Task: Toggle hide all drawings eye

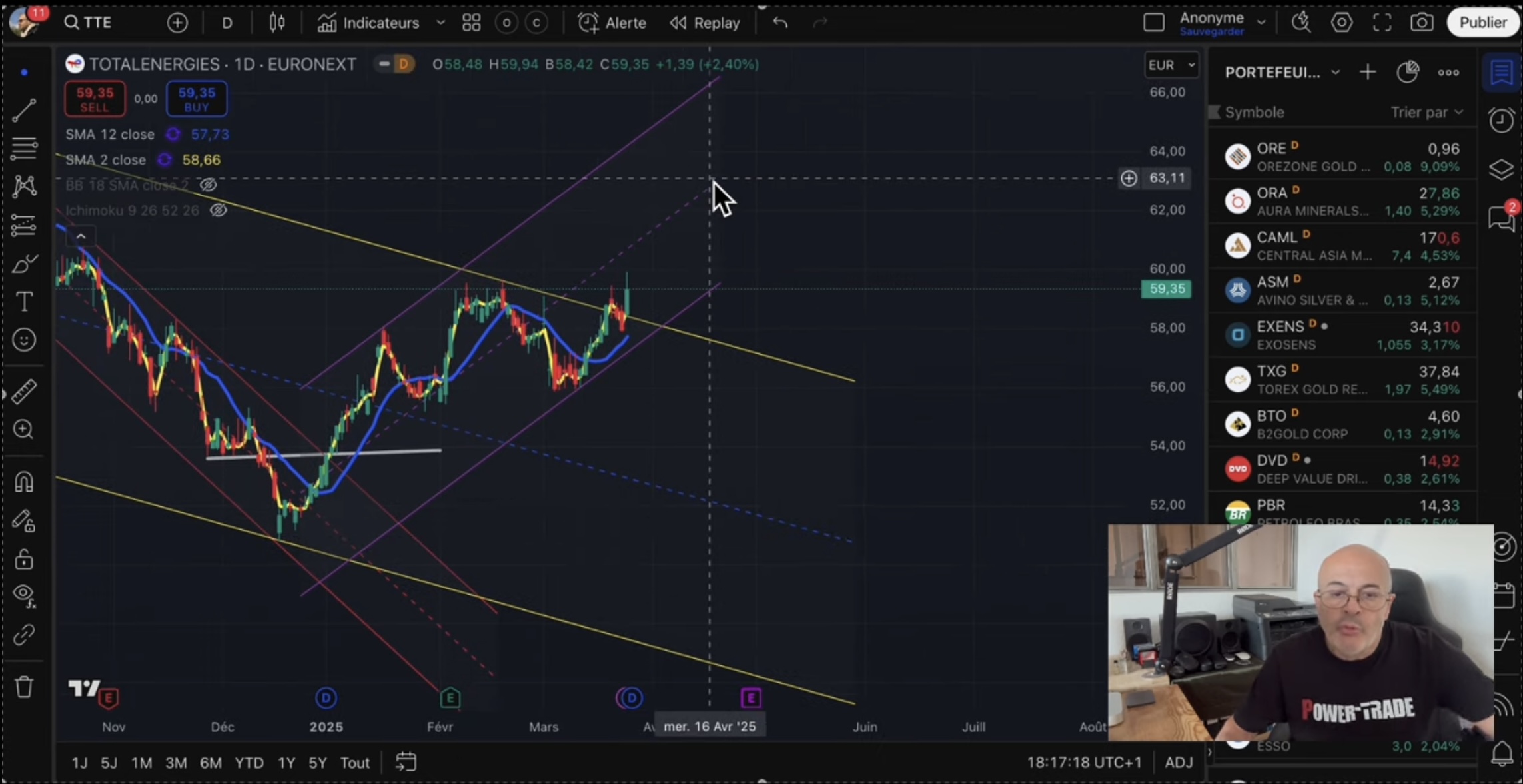Action: click(24, 596)
